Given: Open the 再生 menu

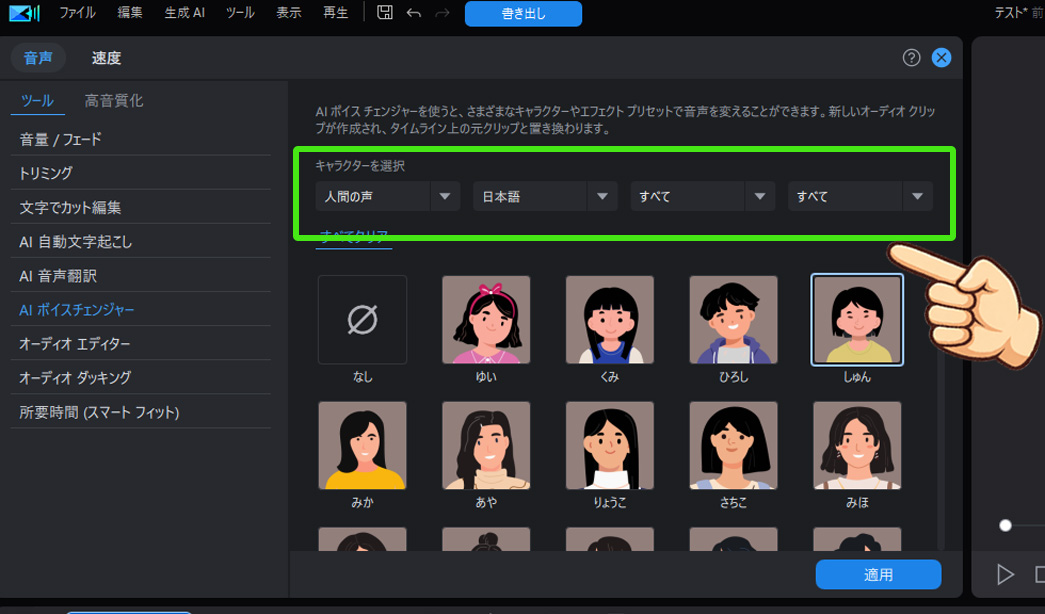Looking at the screenshot, I should (335, 13).
